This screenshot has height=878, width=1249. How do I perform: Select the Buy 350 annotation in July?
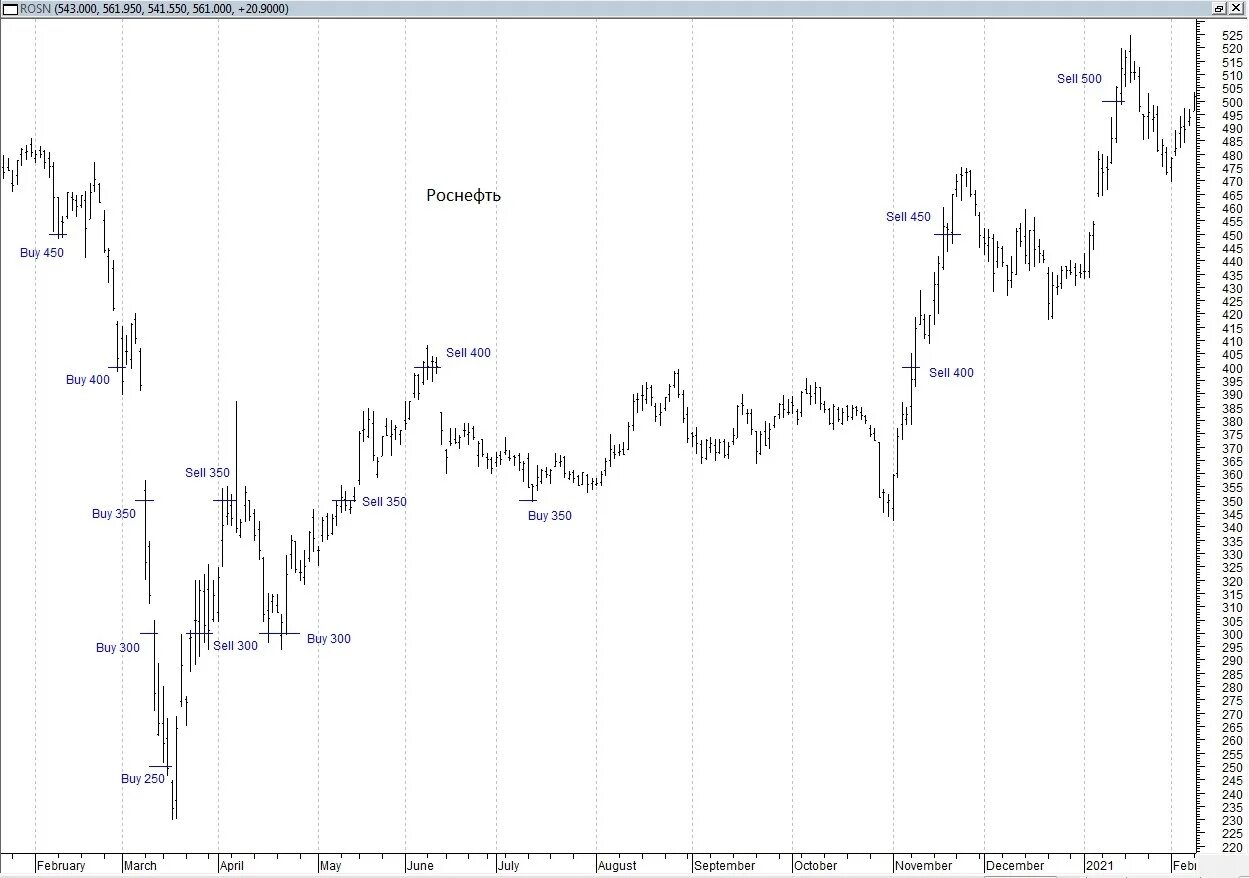[550, 516]
